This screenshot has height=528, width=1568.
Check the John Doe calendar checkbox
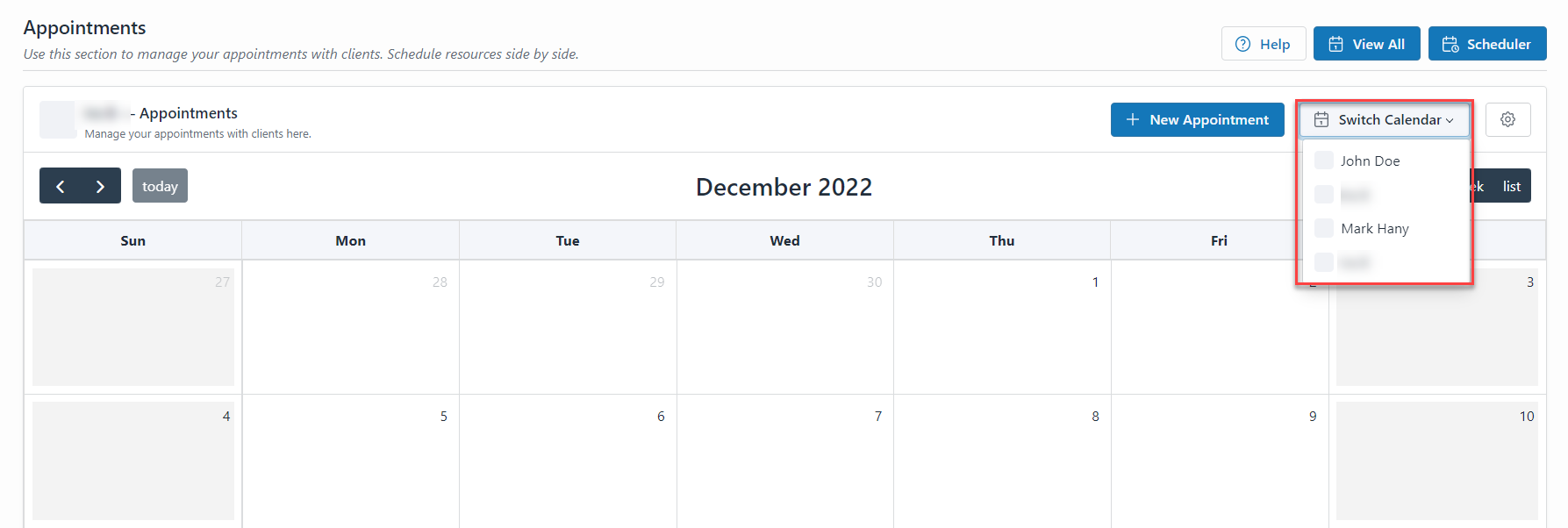click(x=1324, y=161)
